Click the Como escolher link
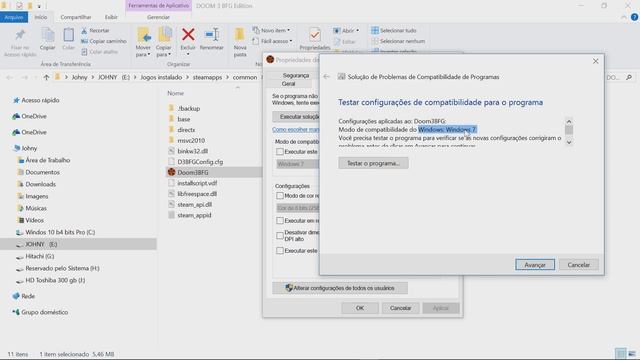 click(x=296, y=130)
